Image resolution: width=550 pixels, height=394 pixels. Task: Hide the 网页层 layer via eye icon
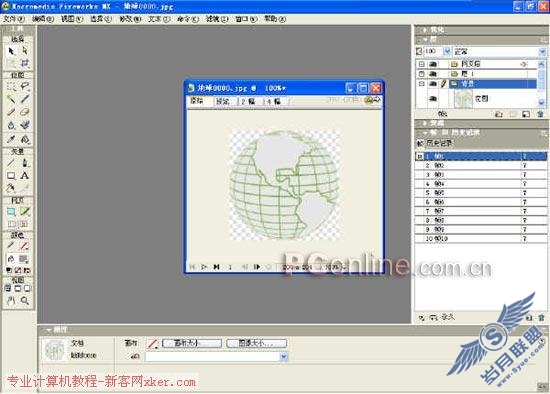coord(433,64)
